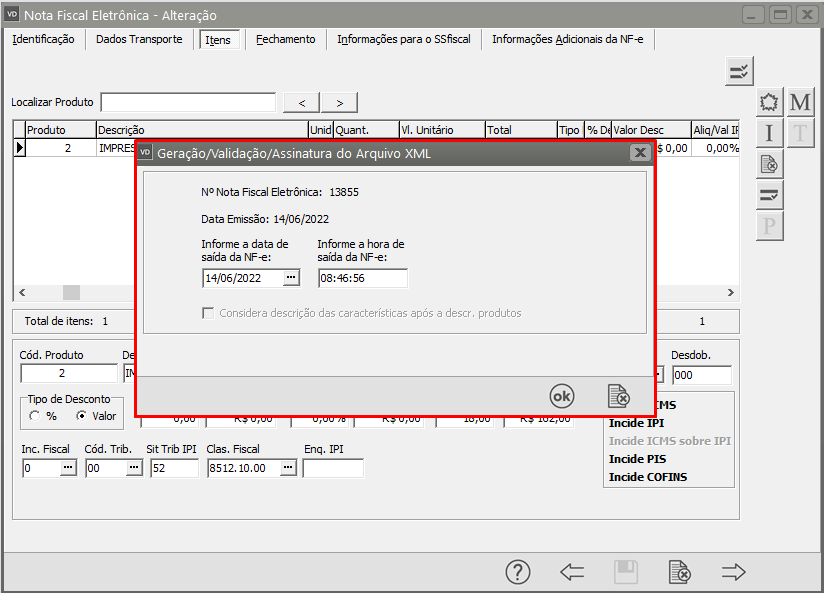Open Informações Adicionais da NF-e tab
Screen dimensions: 824x593
point(568,39)
